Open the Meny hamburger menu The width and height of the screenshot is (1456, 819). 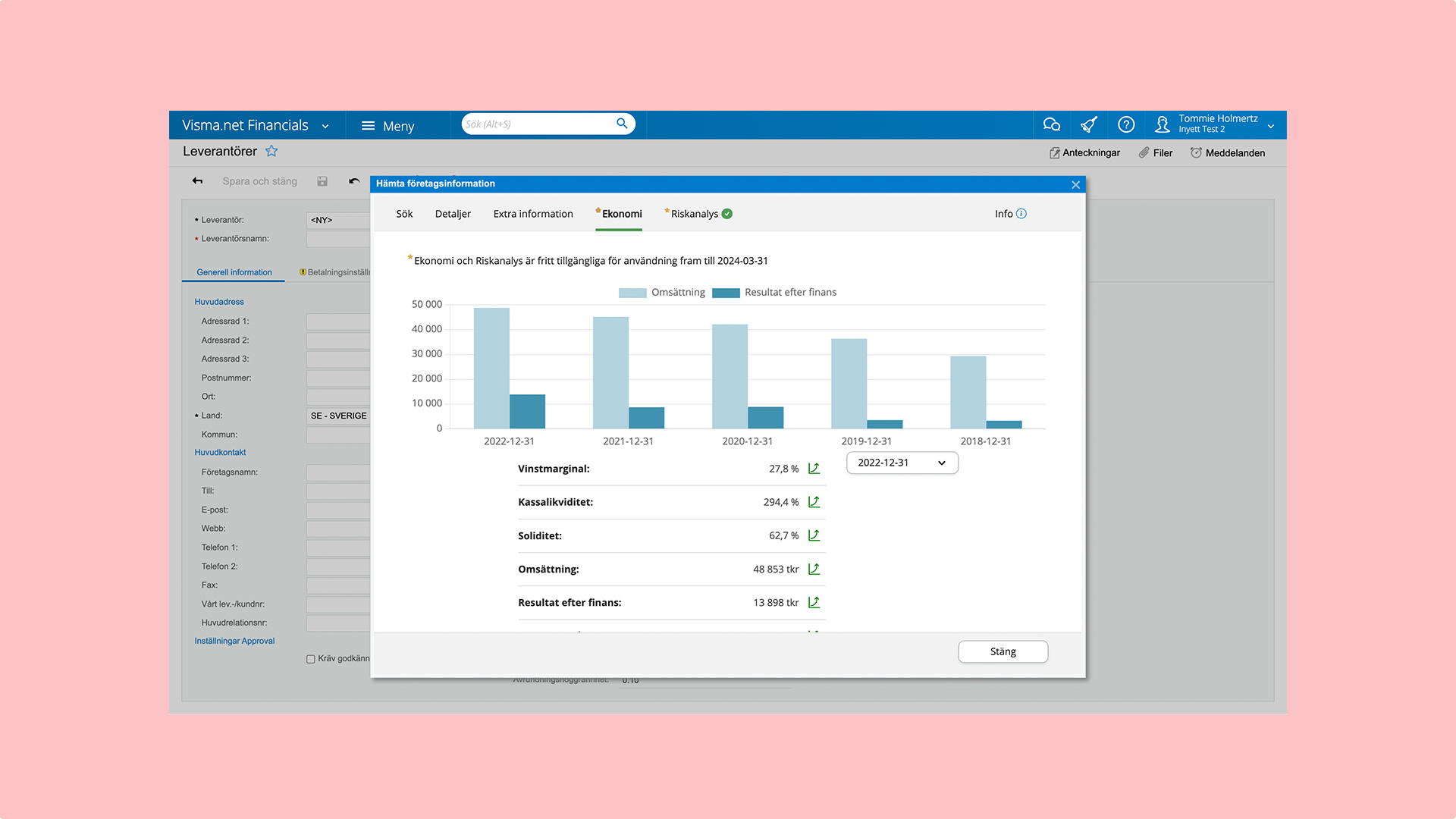pos(388,126)
